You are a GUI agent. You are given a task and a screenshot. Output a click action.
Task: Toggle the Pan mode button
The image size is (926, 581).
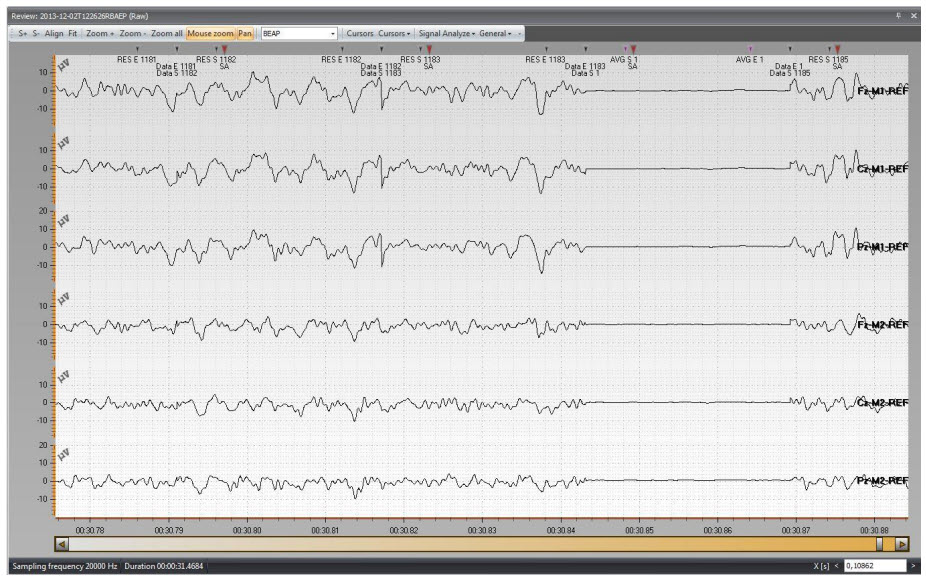[x=245, y=34]
